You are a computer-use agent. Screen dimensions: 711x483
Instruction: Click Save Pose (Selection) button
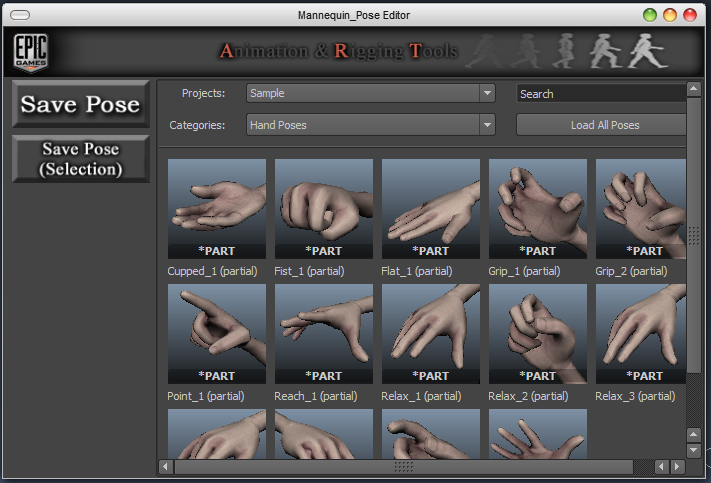(81, 159)
